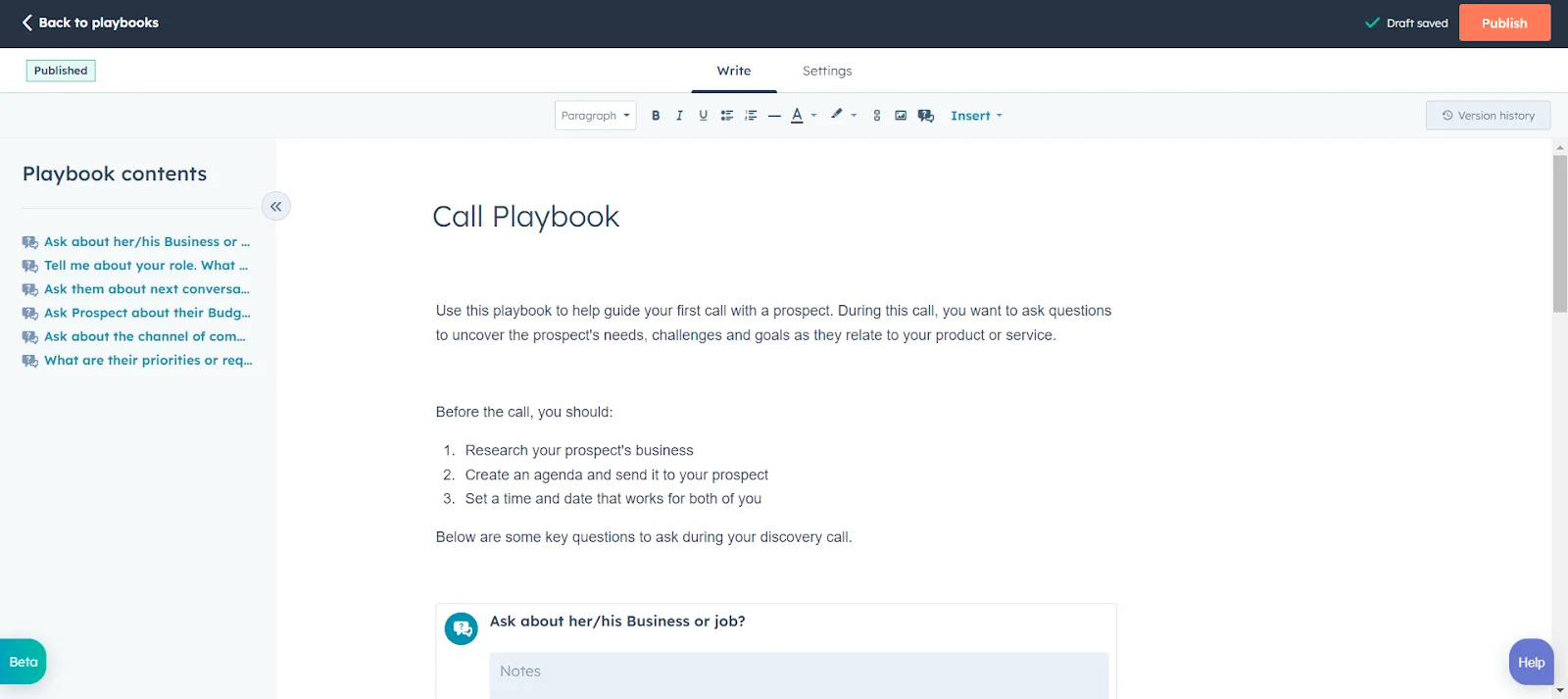
Task: Jump to 'Ask them about next conversa' question
Action: point(147,289)
